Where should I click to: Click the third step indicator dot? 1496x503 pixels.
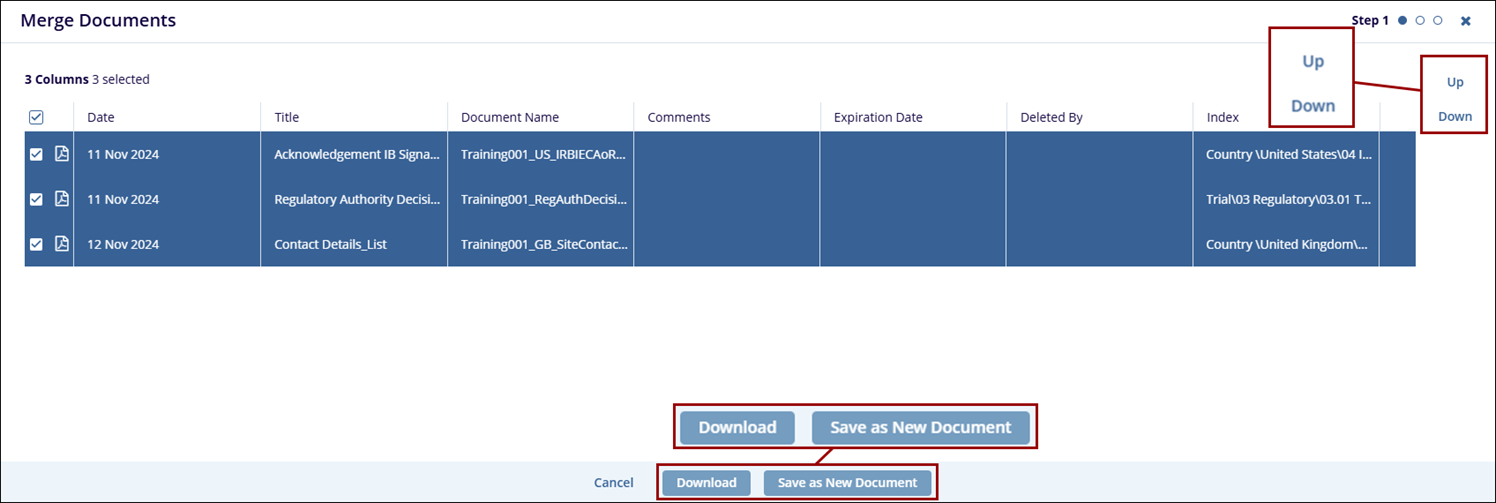click(1437, 20)
